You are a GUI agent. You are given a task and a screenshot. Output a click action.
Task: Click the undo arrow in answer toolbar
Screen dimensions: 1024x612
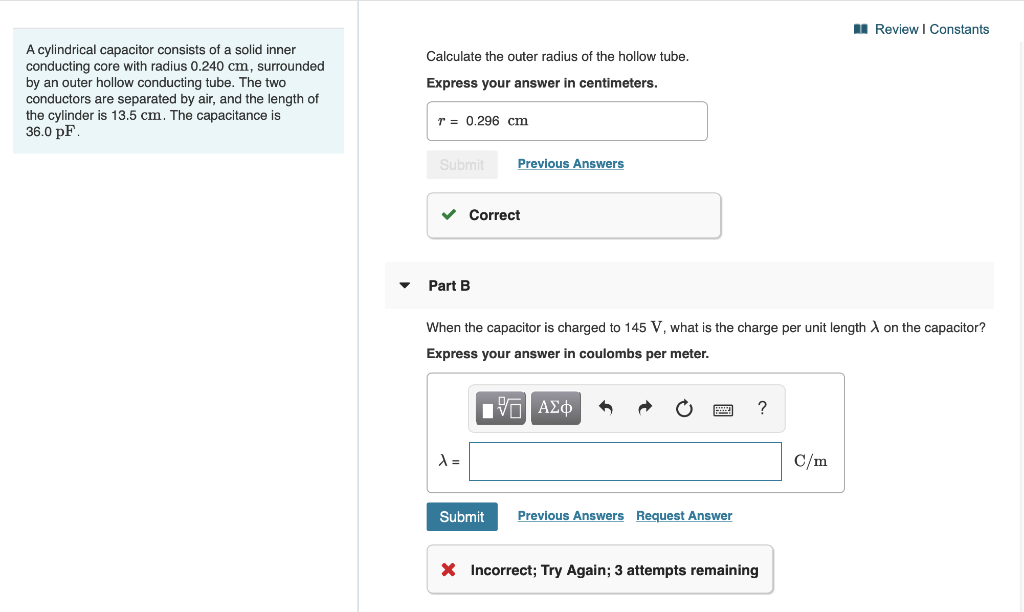[605, 408]
